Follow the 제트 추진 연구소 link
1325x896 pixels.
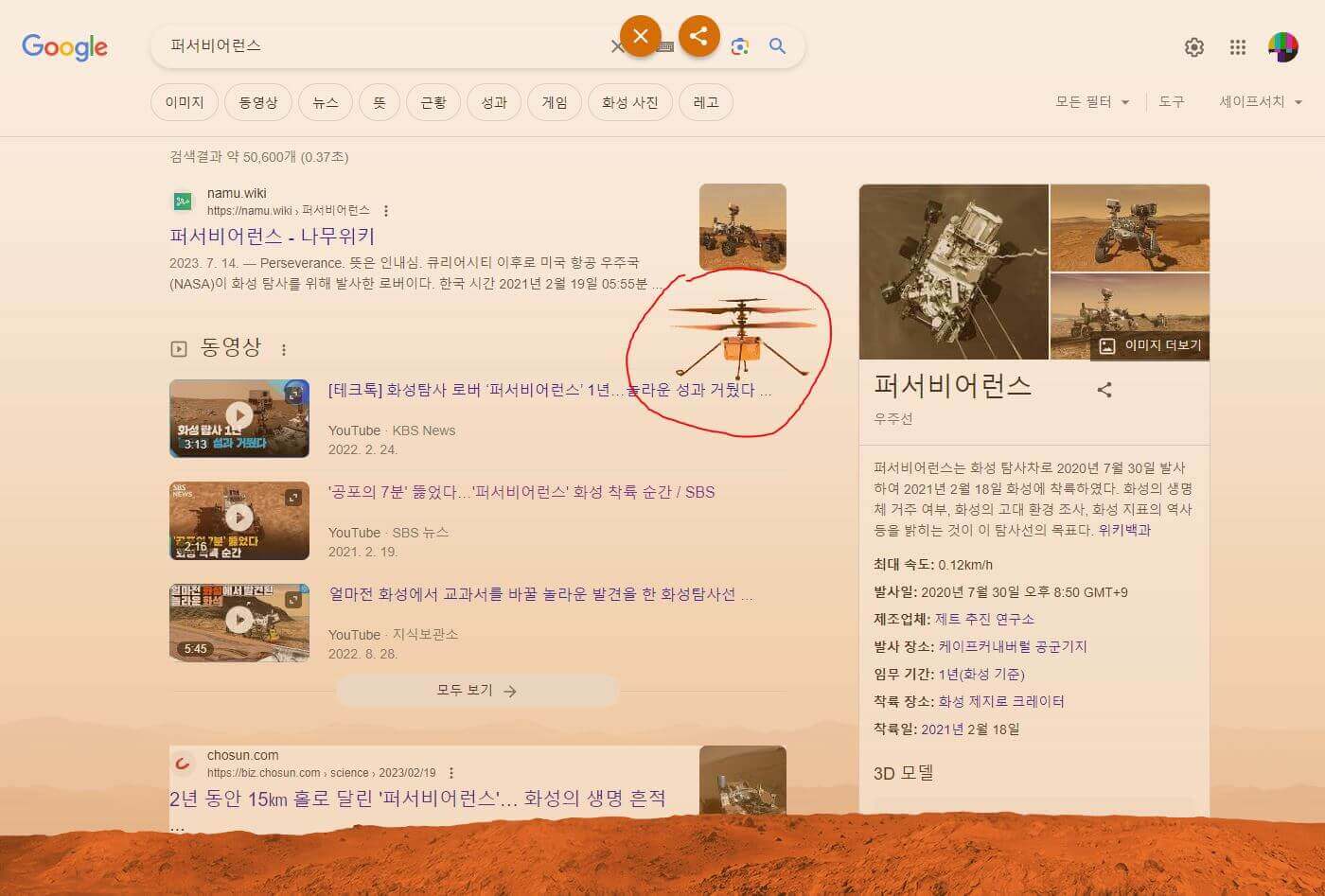coord(984,619)
